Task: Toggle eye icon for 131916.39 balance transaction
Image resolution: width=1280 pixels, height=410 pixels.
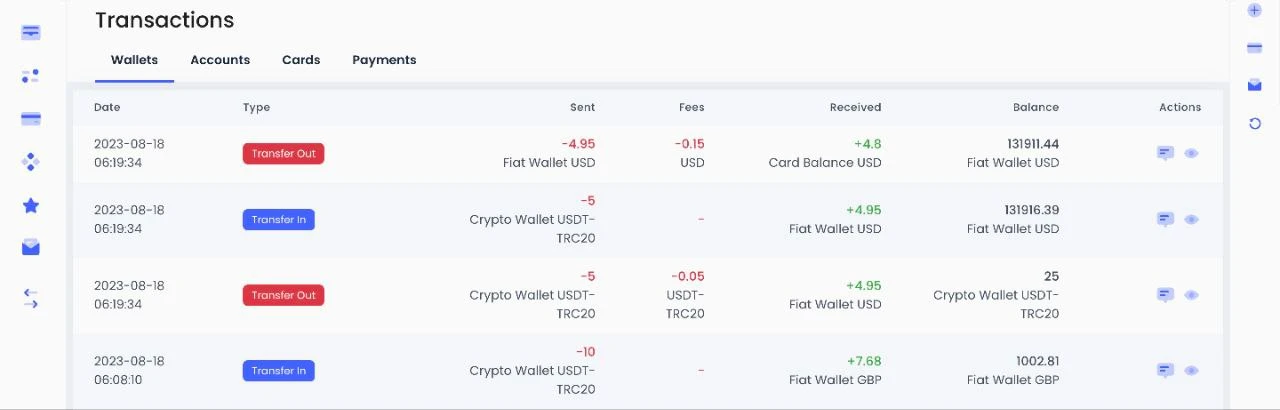Action: coord(1191,219)
